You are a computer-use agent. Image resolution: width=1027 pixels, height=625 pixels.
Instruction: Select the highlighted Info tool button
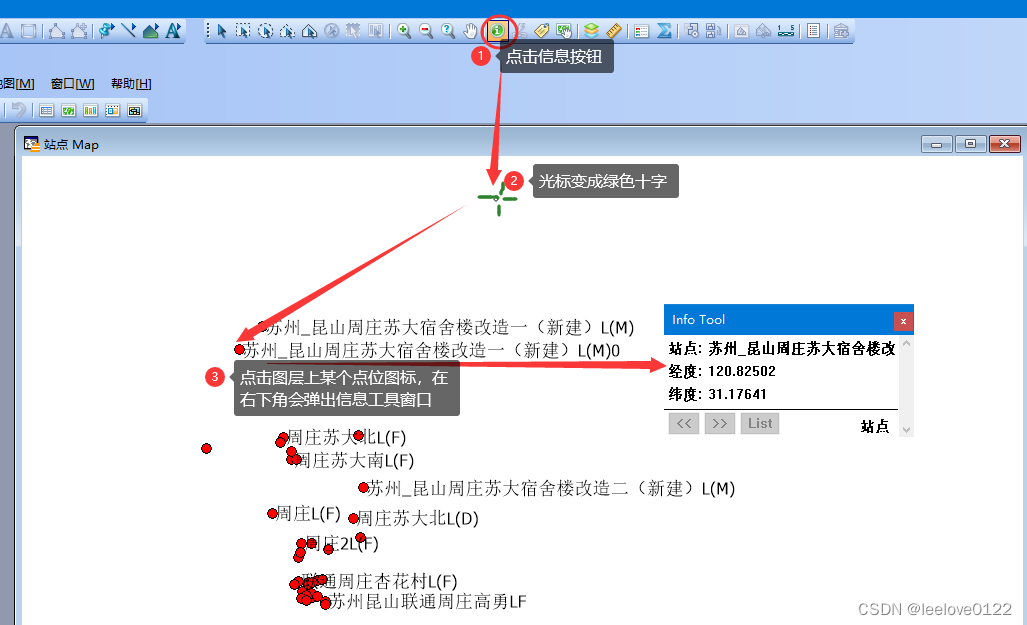[497, 31]
